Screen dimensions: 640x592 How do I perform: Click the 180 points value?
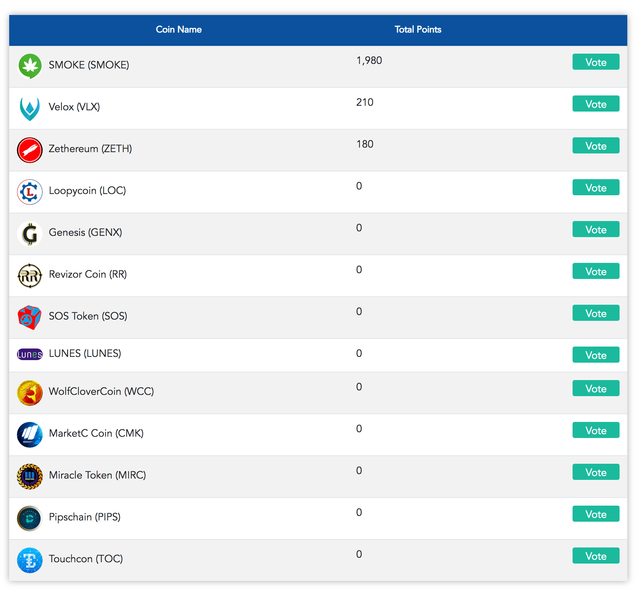coord(364,144)
